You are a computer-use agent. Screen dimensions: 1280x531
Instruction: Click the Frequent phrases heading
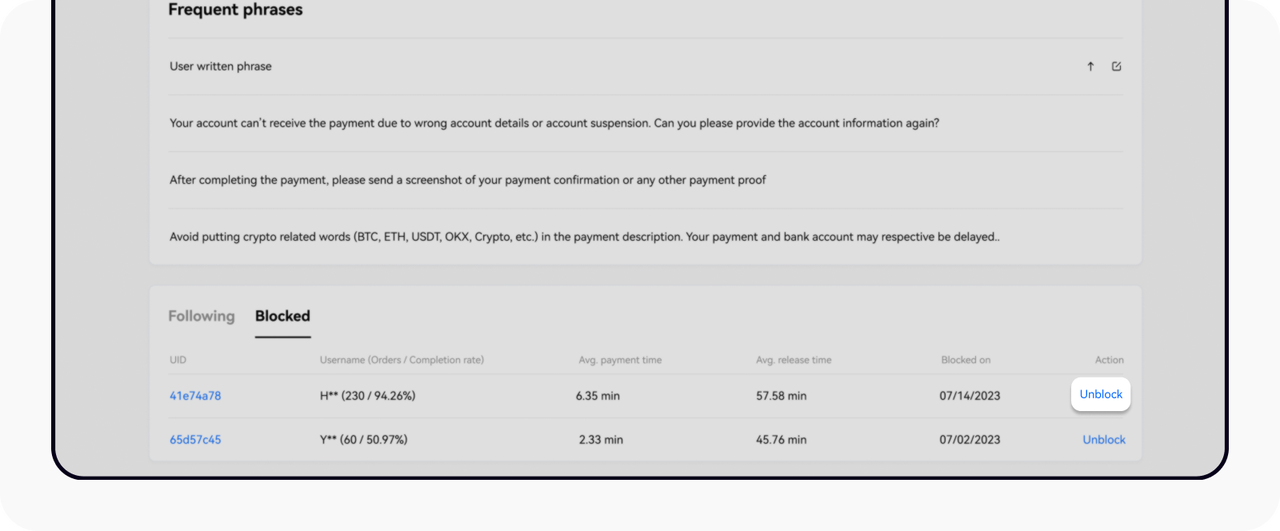pyautogui.click(x=235, y=10)
